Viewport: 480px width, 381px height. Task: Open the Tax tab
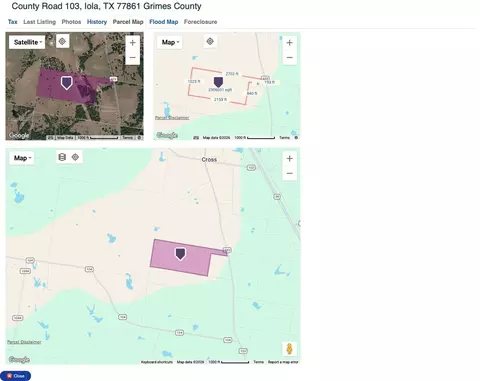tap(12, 22)
